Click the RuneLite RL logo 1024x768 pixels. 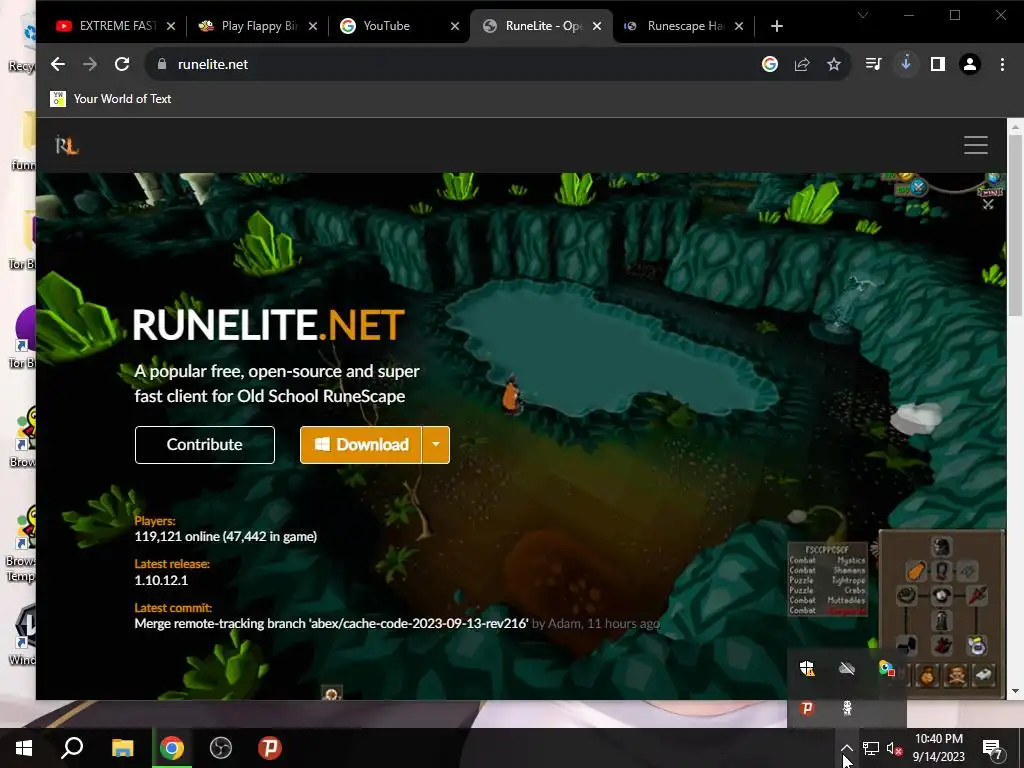tap(67, 145)
